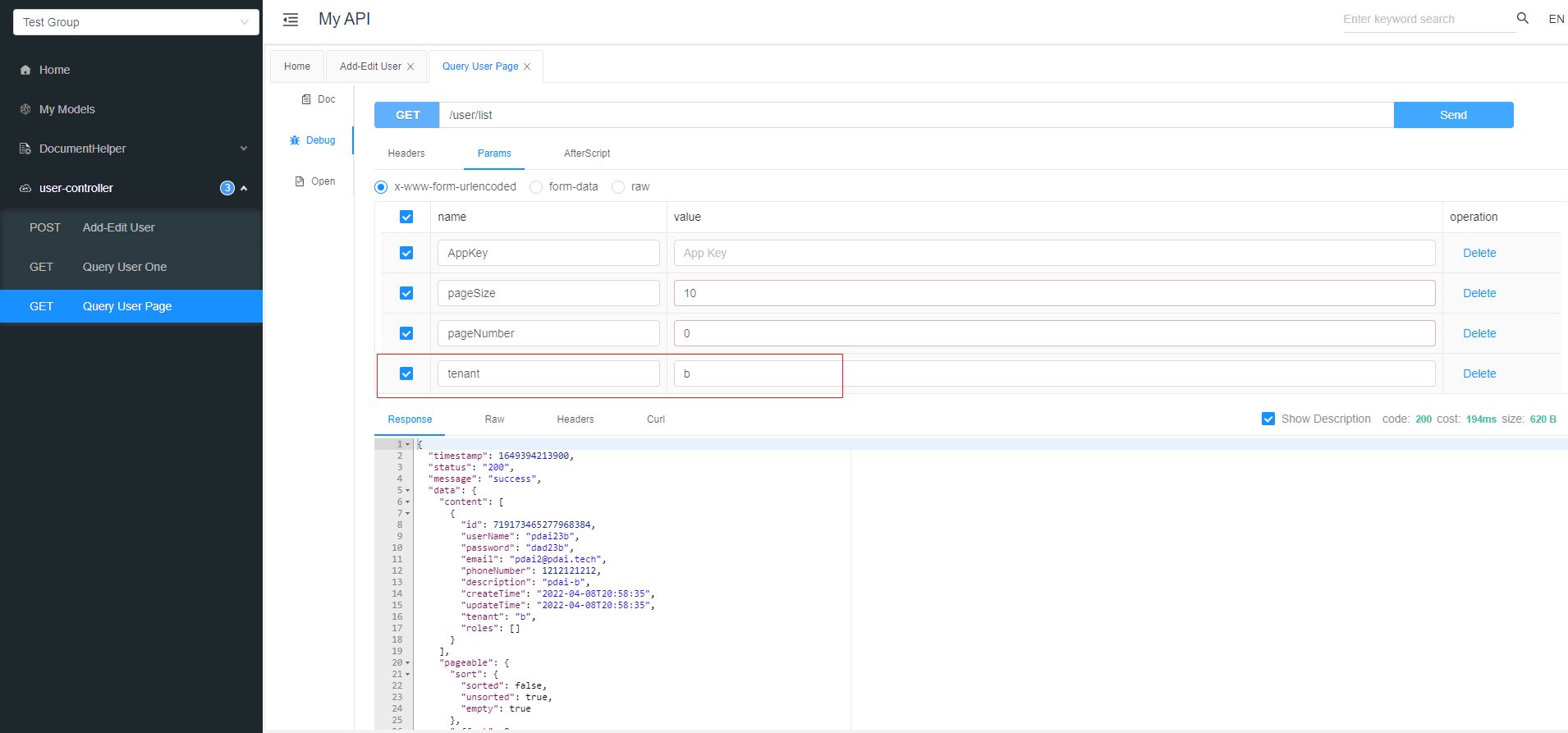This screenshot has height=733, width=1568.
Task: Select the Debug bug icon
Action: click(x=295, y=140)
